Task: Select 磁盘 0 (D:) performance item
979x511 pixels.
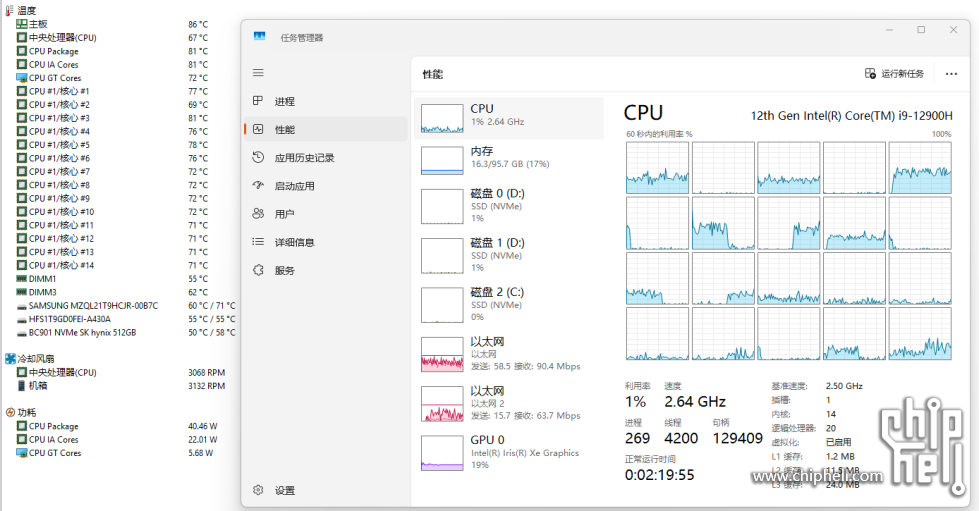Action: pos(508,205)
